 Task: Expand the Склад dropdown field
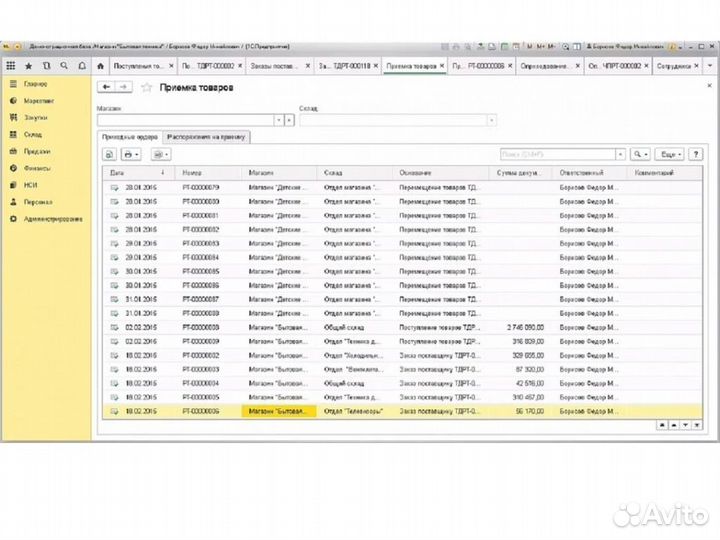pos(491,120)
